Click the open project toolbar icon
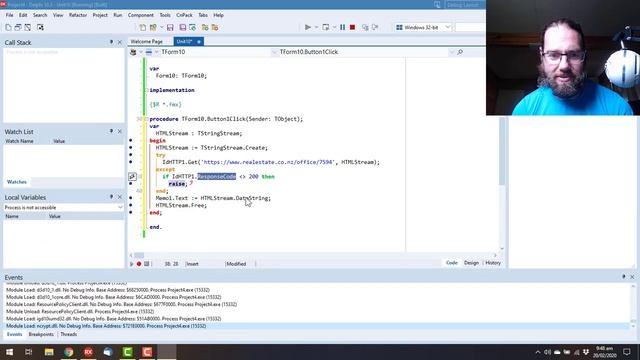Screen dimensions: 640x360 pos(192,27)
